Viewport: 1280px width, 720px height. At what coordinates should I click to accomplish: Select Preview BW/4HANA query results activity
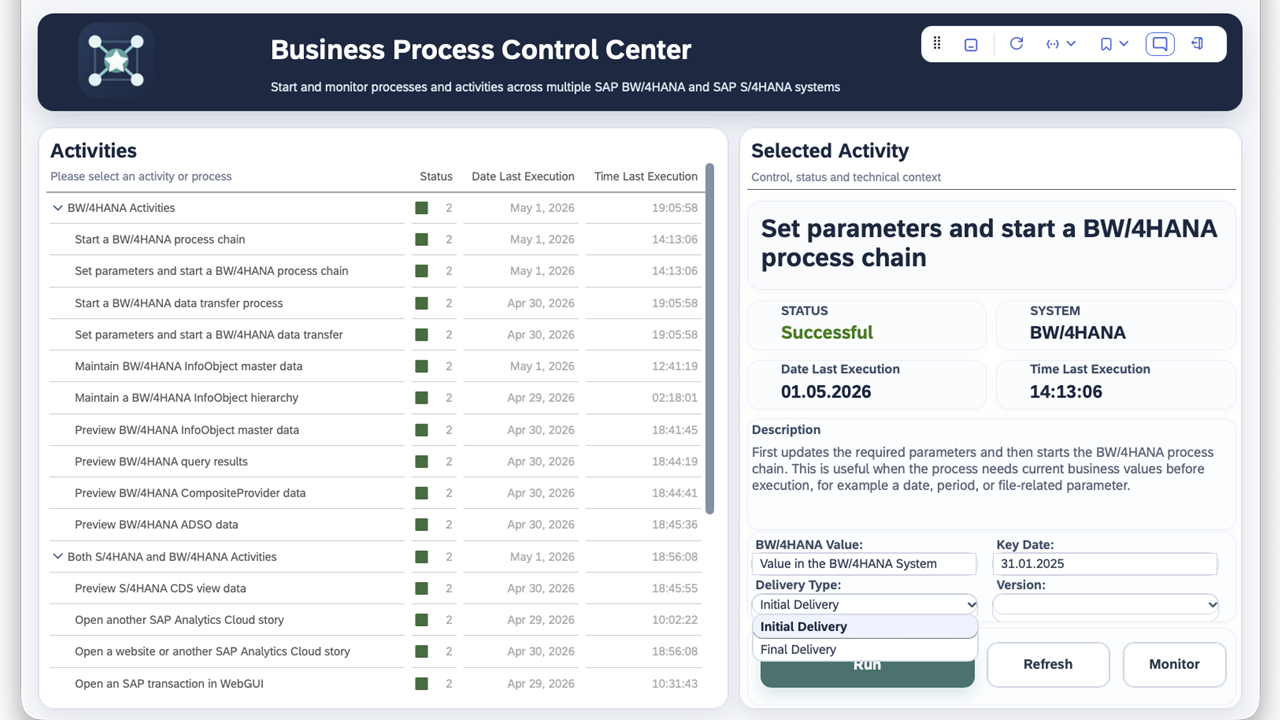click(161, 462)
